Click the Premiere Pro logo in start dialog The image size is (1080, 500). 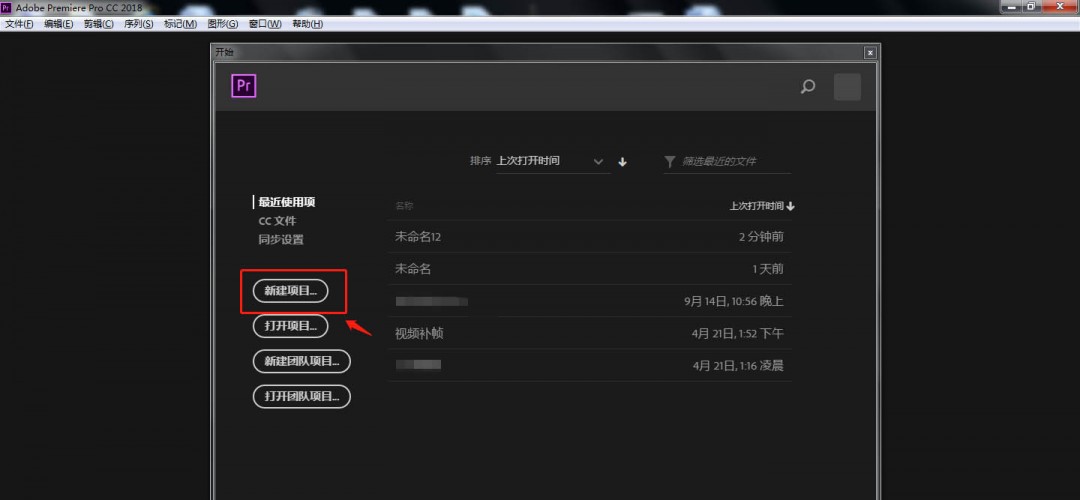243,86
